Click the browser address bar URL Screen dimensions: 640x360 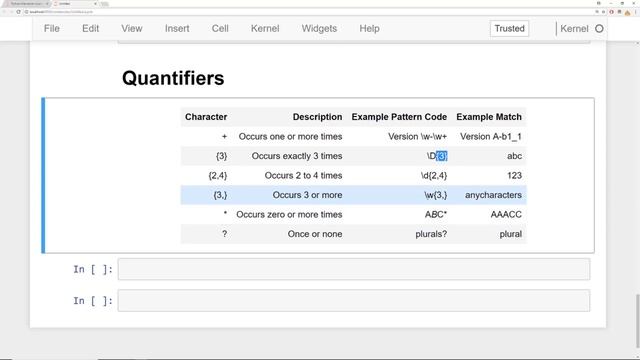(x=61, y=12)
